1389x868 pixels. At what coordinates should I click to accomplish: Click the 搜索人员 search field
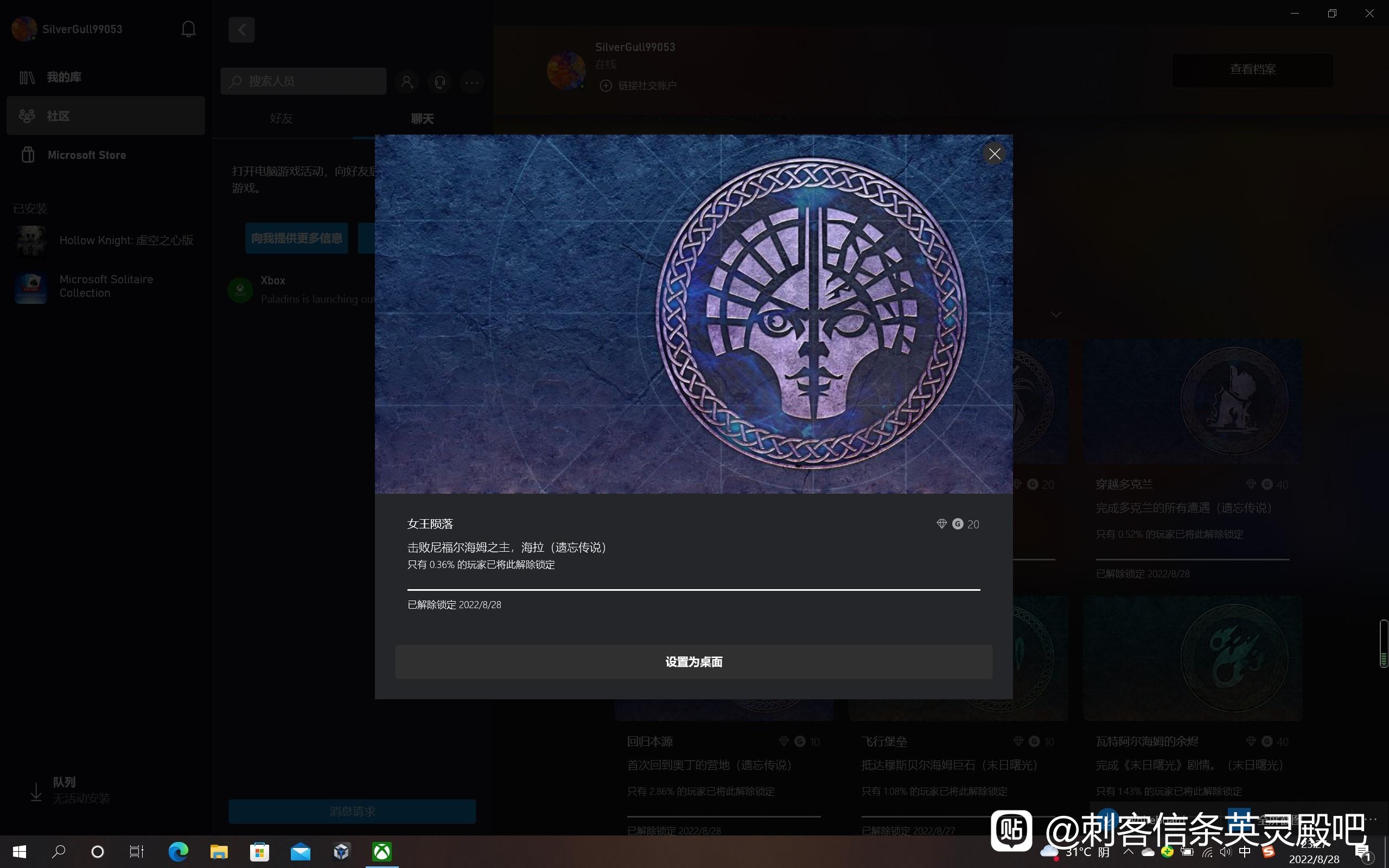pyautogui.click(x=303, y=81)
